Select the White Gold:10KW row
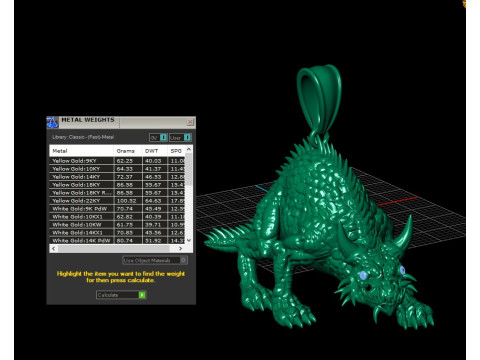The width and height of the screenshot is (480, 360). click(x=117, y=225)
